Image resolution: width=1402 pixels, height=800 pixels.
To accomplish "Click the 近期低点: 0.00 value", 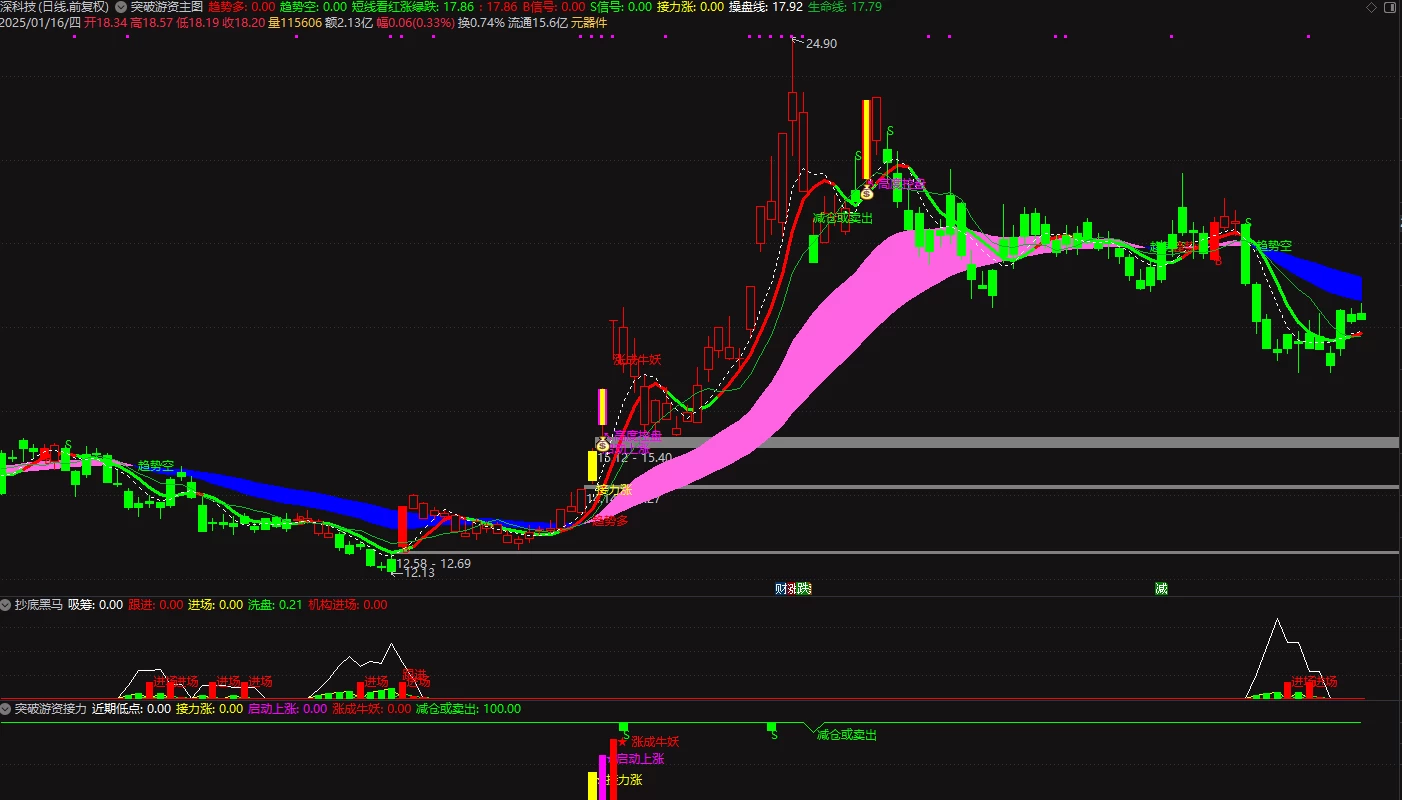I will (131, 709).
